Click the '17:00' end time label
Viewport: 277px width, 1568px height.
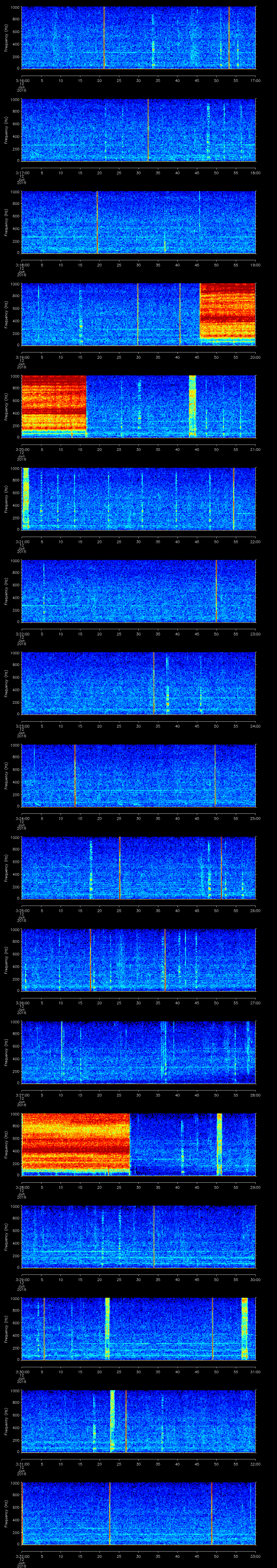click(255, 80)
